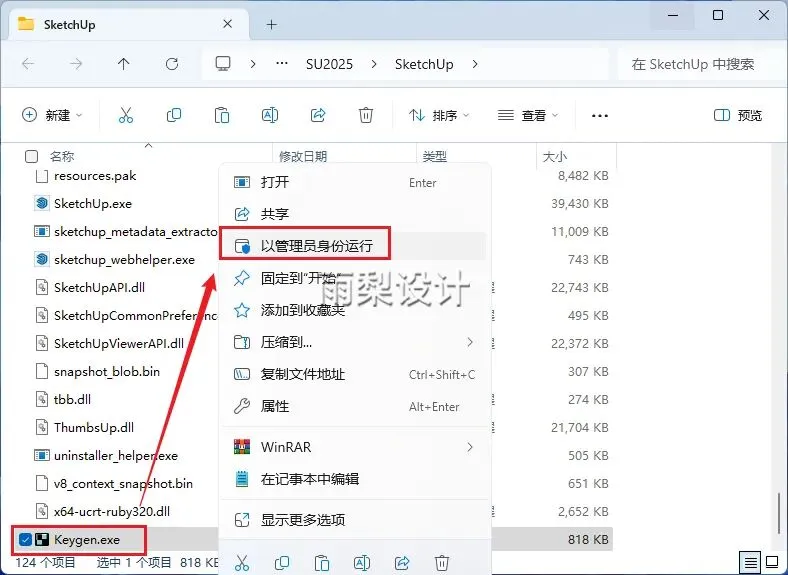Image resolution: width=788 pixels, height=575 pixels.
Task: Go up one folder level
Action: (x=124, y=64)
